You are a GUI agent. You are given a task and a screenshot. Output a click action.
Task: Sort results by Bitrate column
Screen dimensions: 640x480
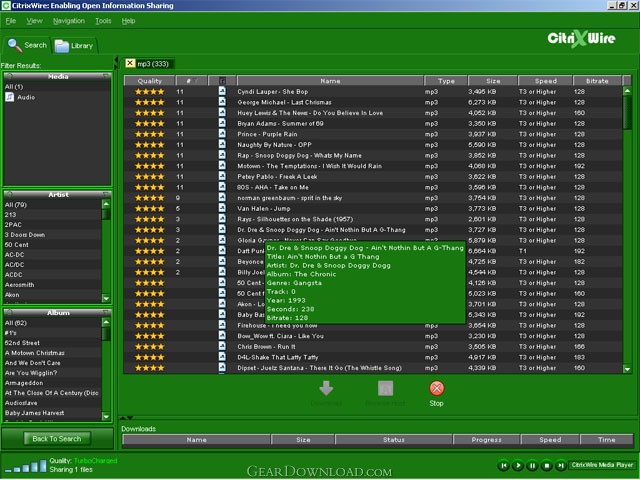597,81
